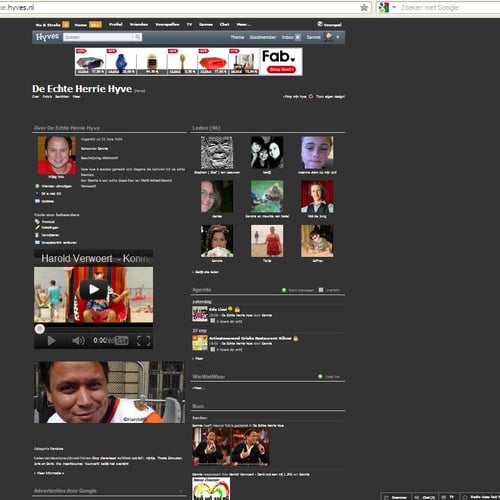Click the red item in Fab ad
Viewport: 500px width, 500px height.
(212, 63)
